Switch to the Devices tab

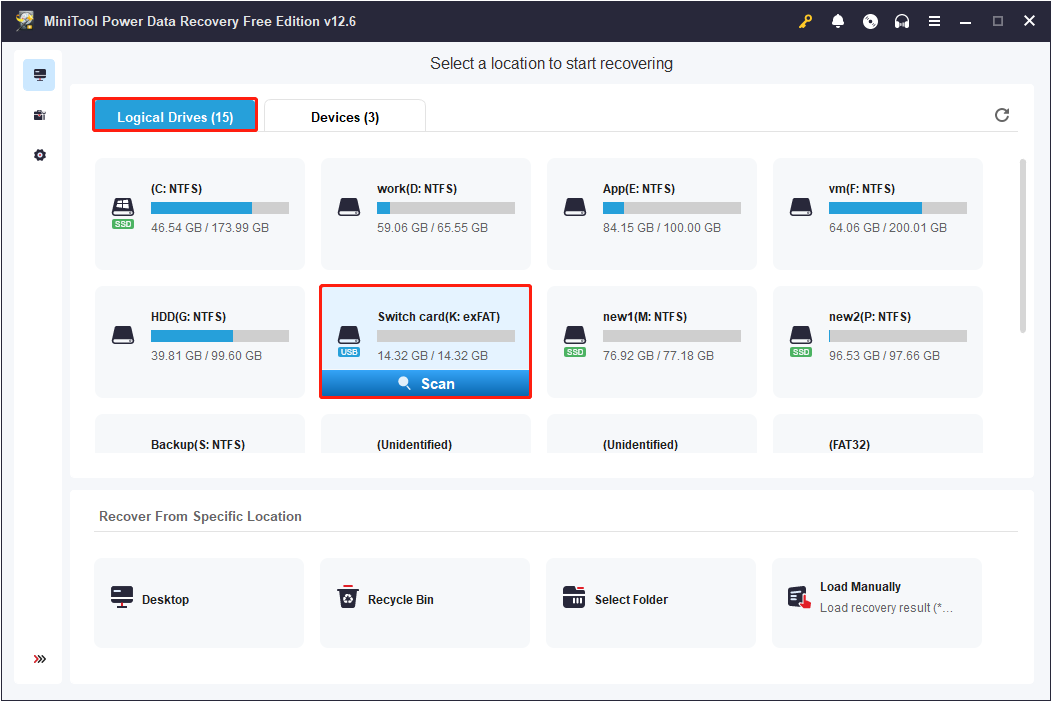point(344,116)
